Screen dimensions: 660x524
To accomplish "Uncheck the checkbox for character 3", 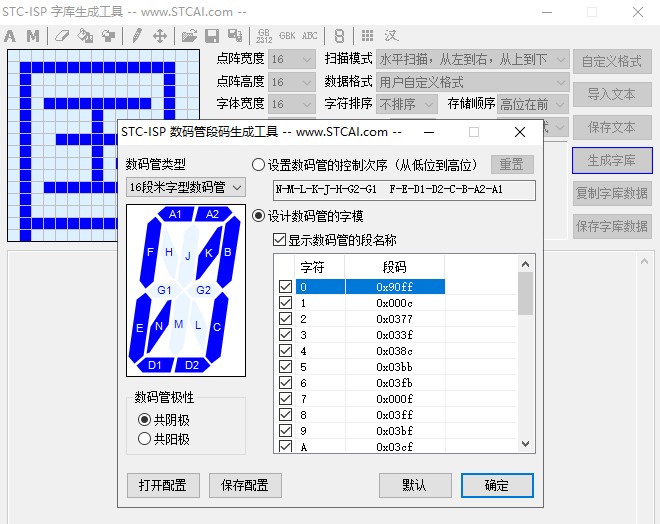I will [x=285, y=335].
